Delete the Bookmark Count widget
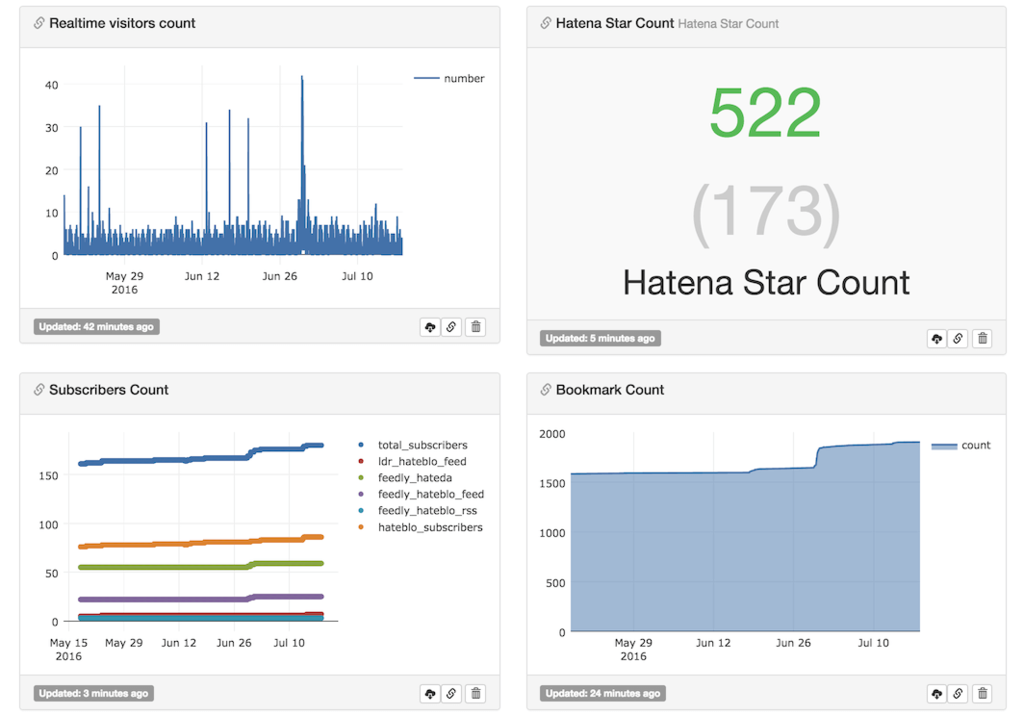The image size is (1024, 715). [x=983, y=693]
